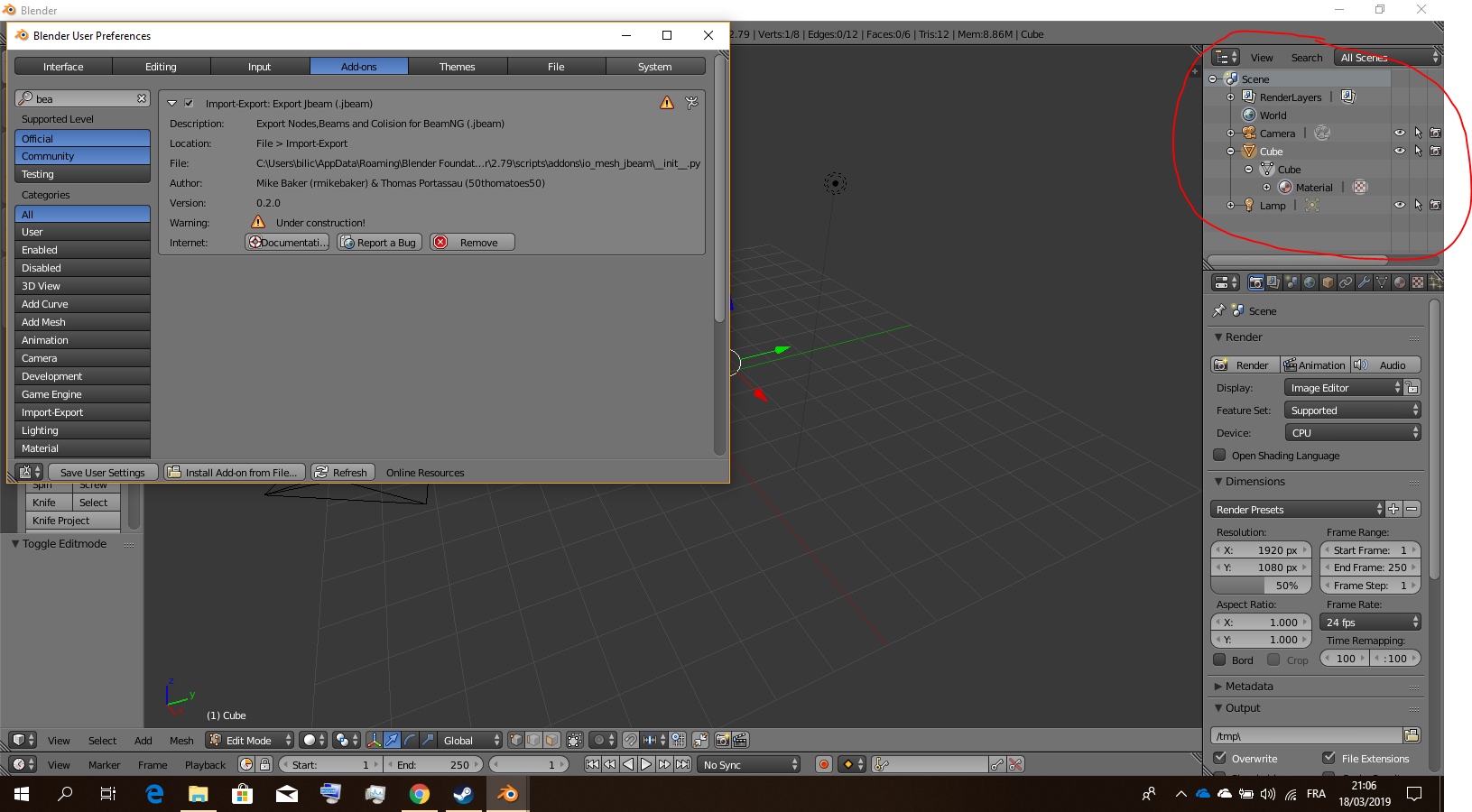Choose the rotate manipulator arc icon
Screen dimensions: 1472x812
pyautogui.click(x=411, y=740)
